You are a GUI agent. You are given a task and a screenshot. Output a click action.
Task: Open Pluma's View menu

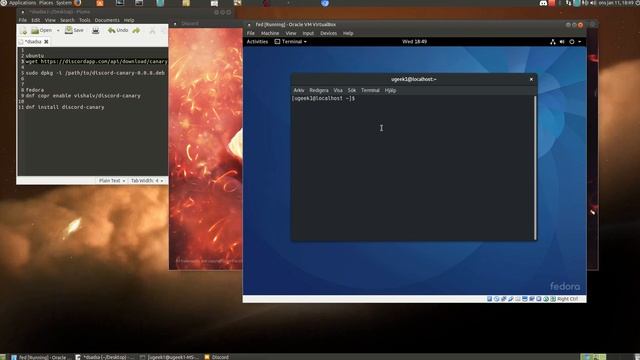click(50, 20)
